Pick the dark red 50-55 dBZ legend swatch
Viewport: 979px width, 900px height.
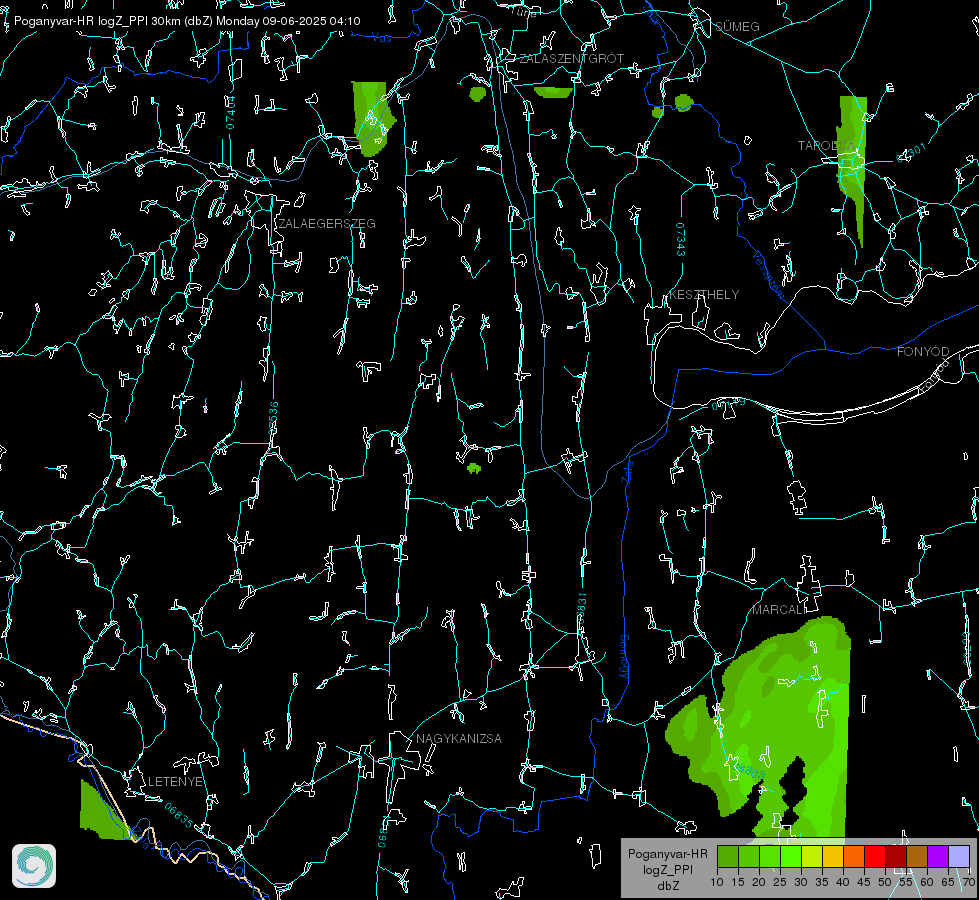pyautogui.click(x=896, y=856)
